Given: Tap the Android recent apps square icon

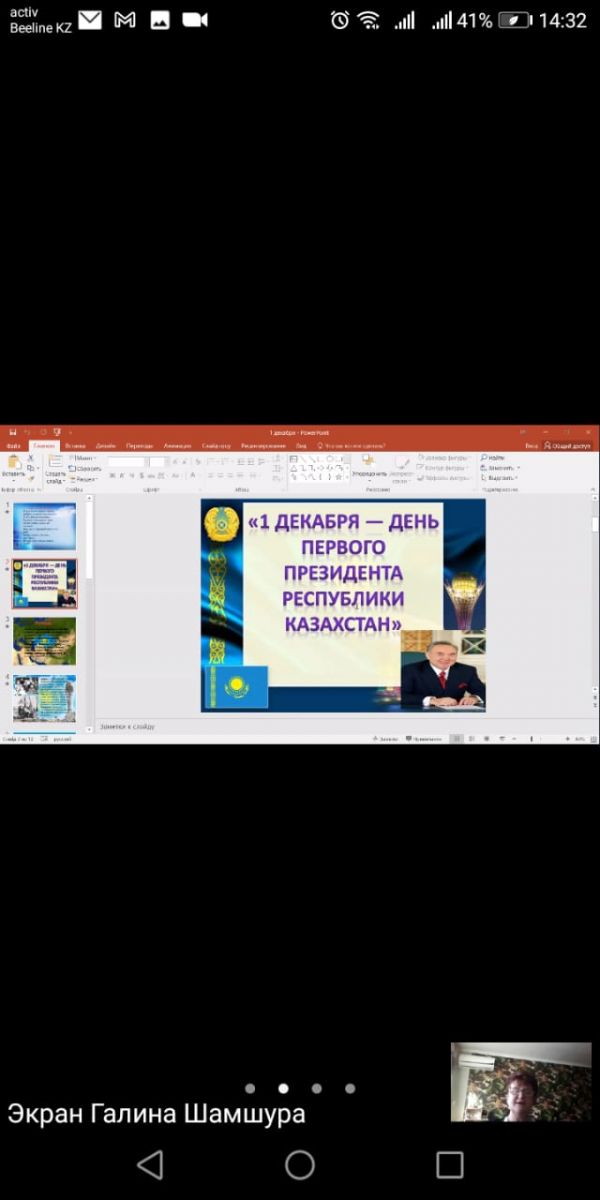Looking at the screenshot, I should coord(450,1164).
